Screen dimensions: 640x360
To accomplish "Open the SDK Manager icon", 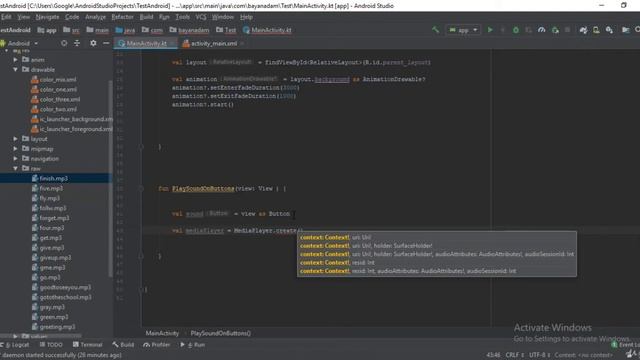I will [x=609, y=30].
